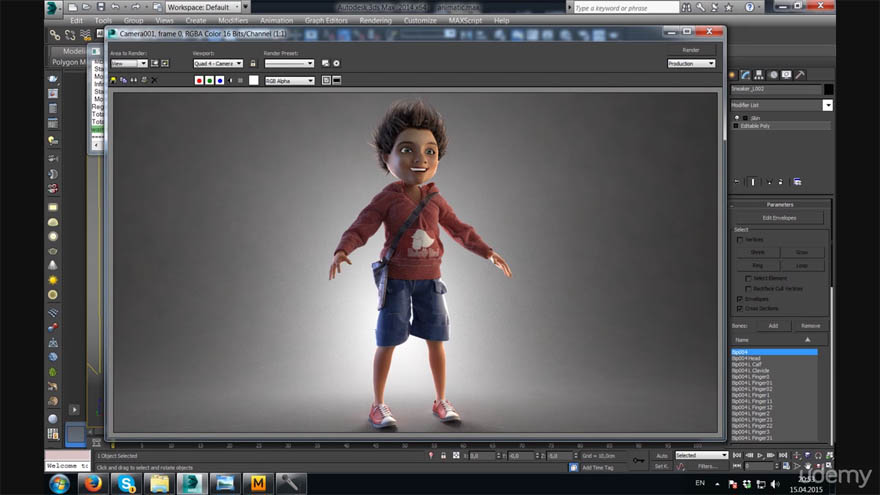Click the play animation button
Viewport: 880px width, 495px height.
click(x=760, y=455)
